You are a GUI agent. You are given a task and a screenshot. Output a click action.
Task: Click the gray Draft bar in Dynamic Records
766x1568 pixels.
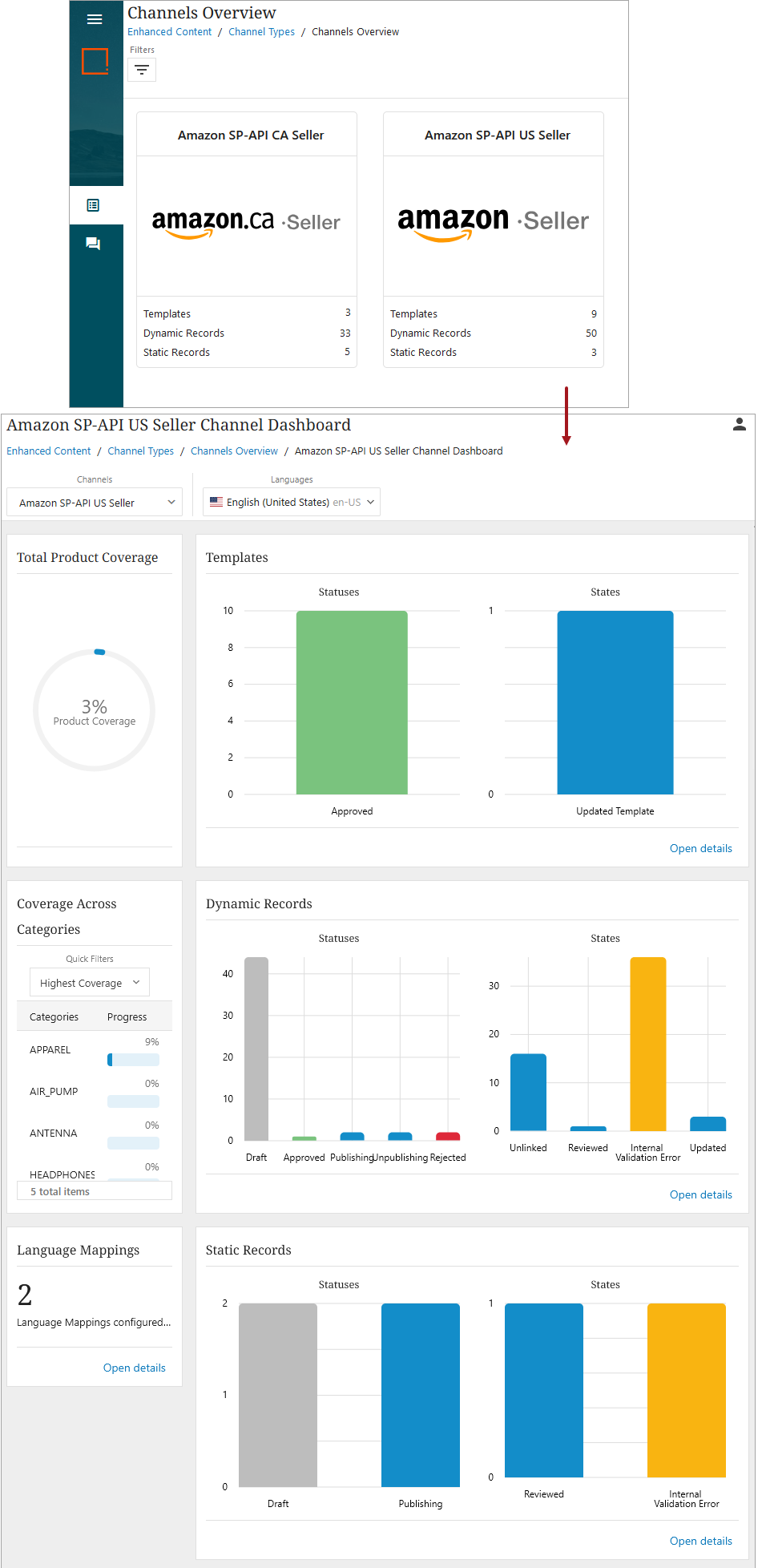[x=256, y=1049]
